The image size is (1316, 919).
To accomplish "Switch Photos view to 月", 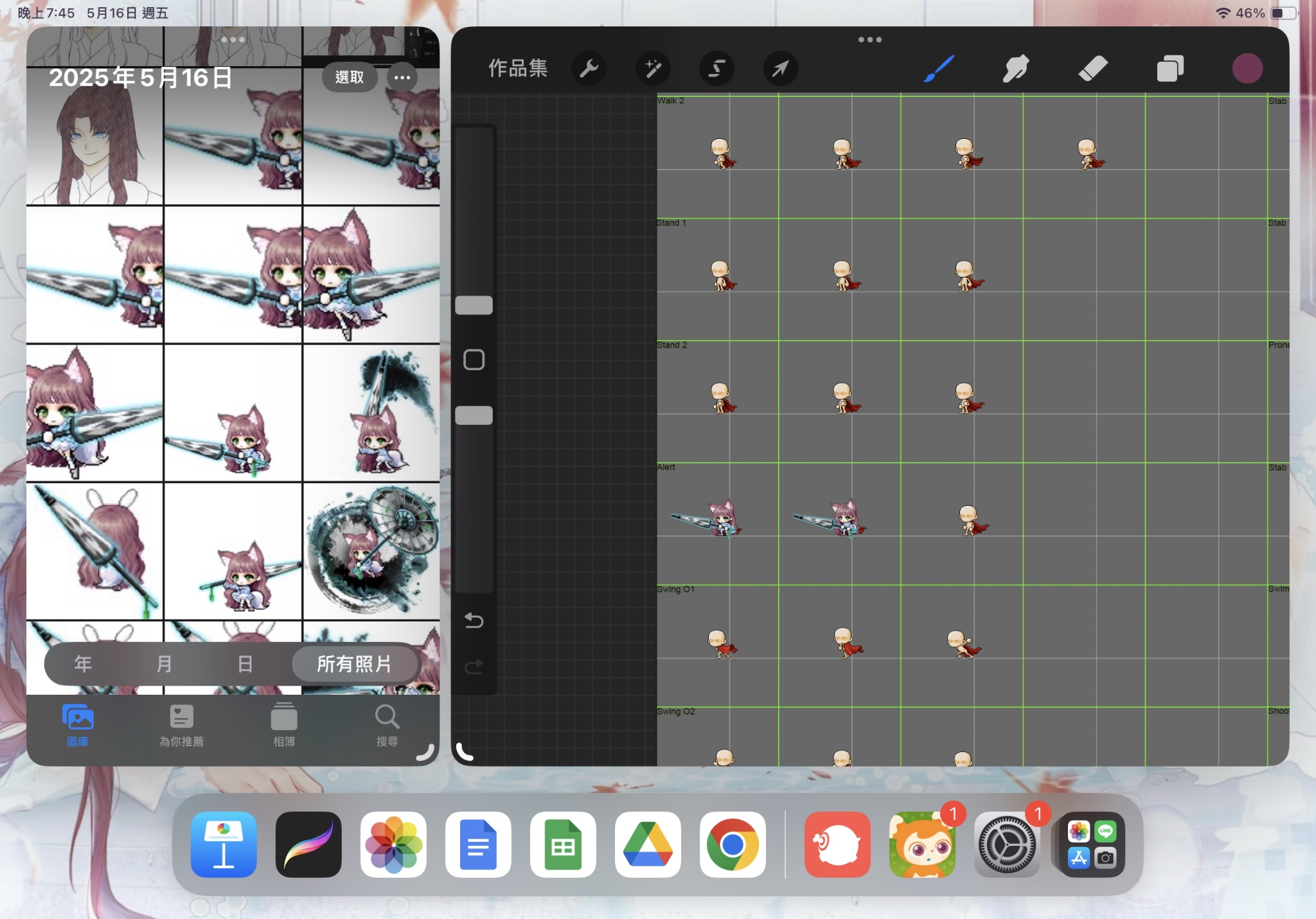I will click(164, 664).
